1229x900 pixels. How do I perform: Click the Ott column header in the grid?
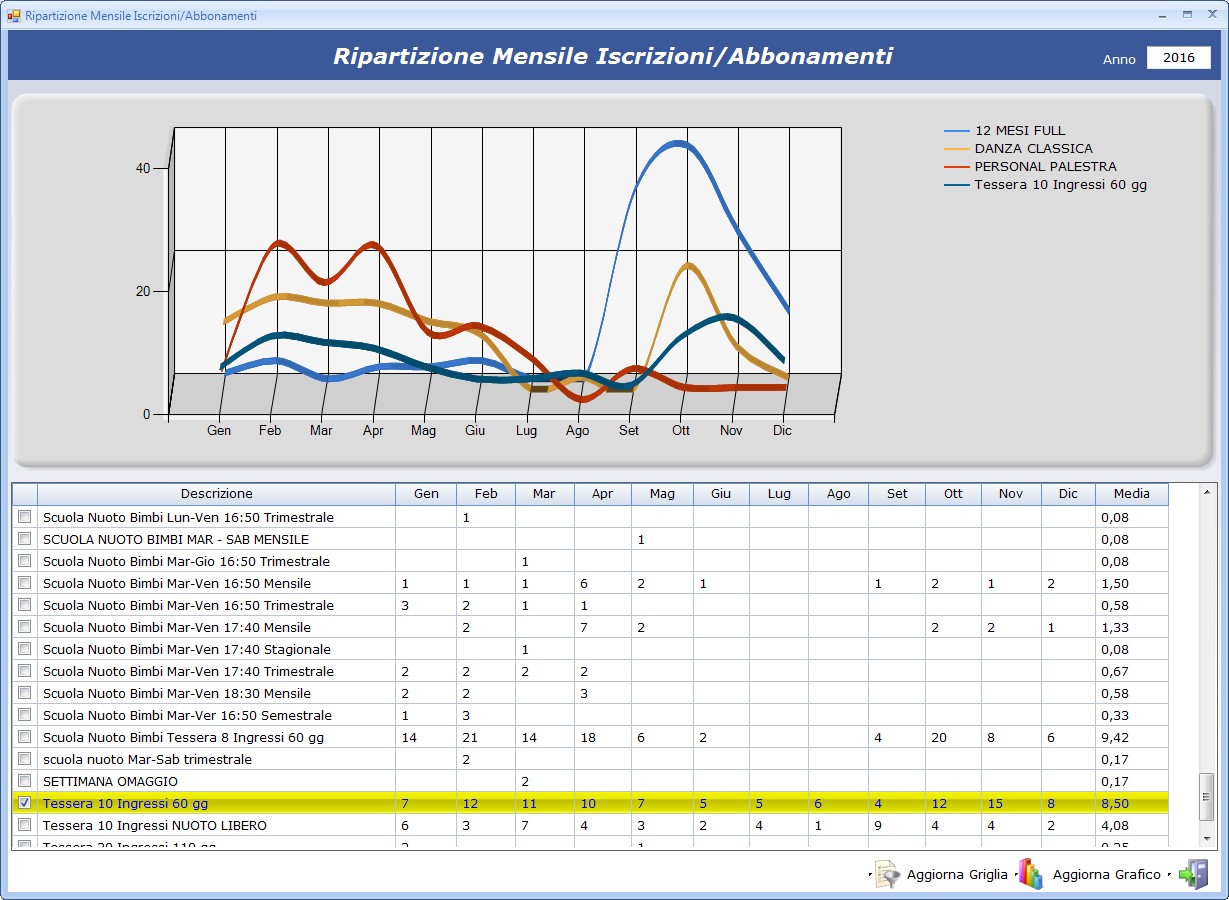[x=953, y=494]
